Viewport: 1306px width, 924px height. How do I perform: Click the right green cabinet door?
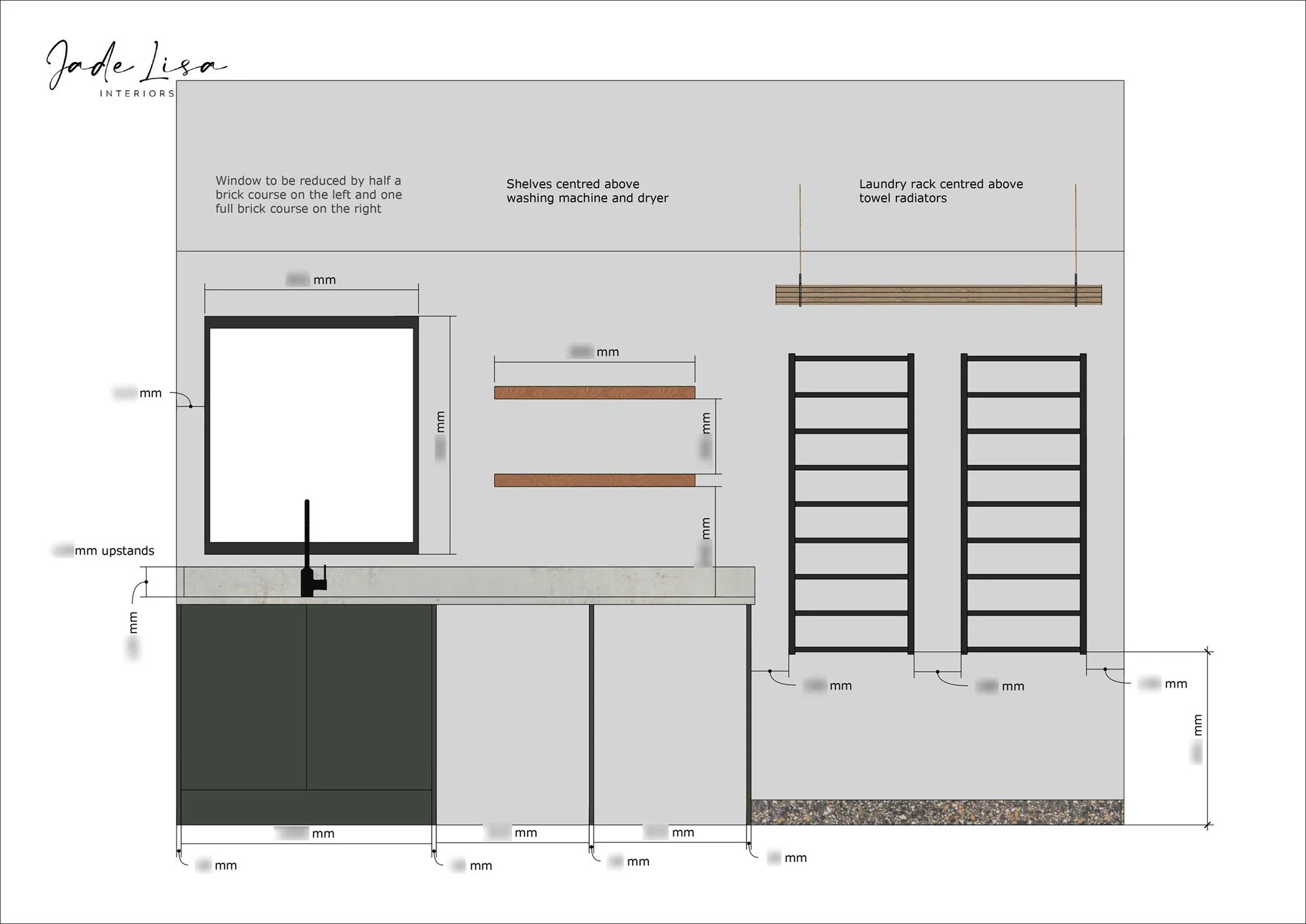click(369, 697)
